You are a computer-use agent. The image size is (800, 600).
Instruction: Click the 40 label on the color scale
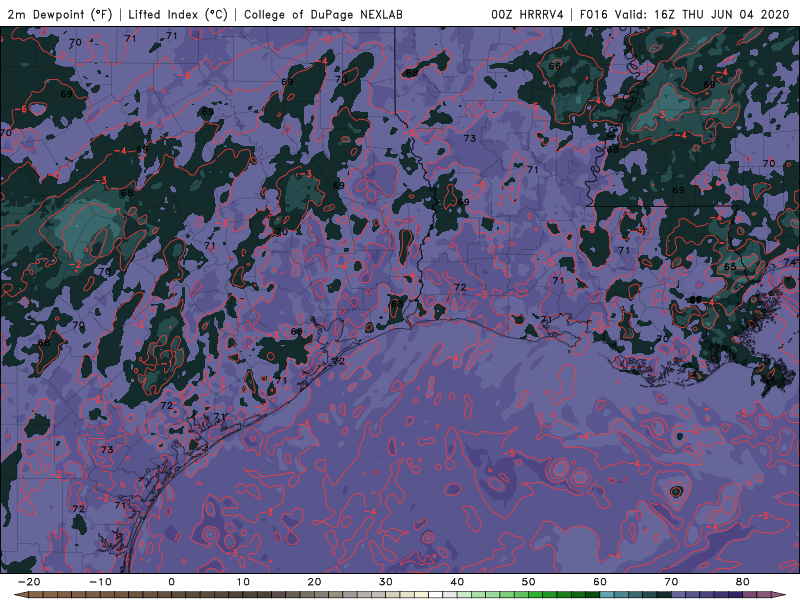tap(457, 582)
